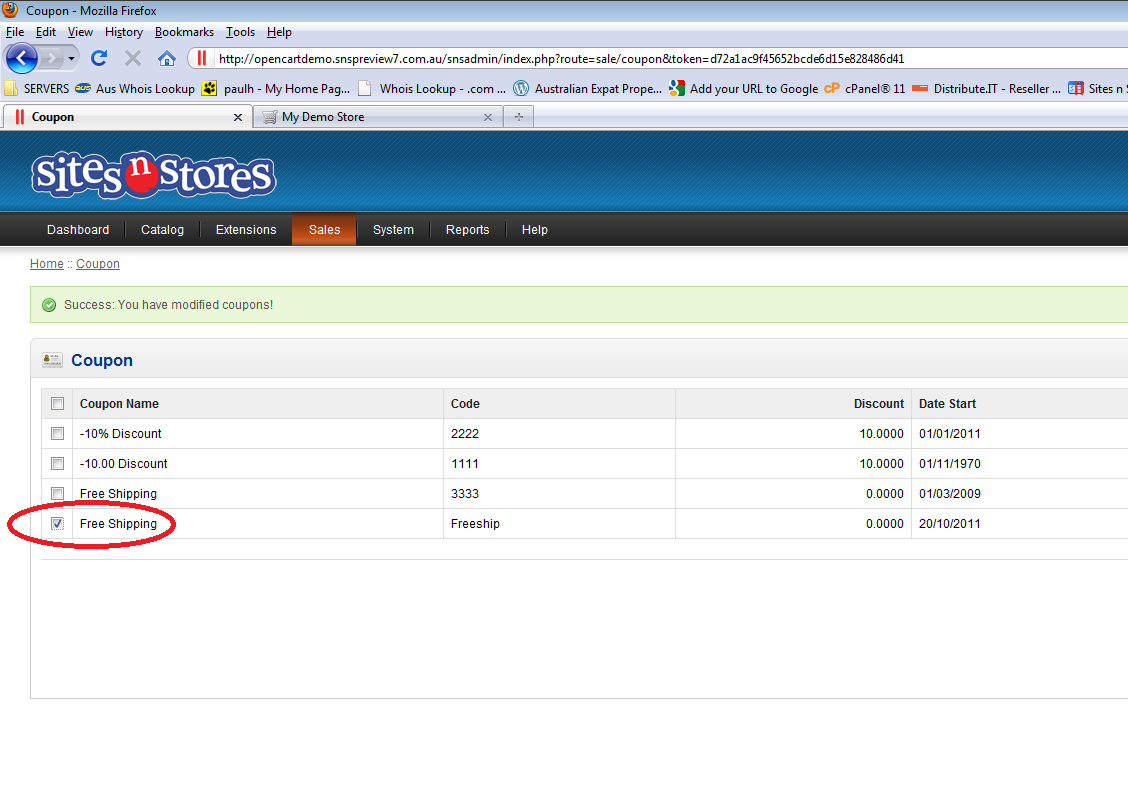Click the Sites n Stores logo
Screen dimensions: 1128x799
click(153, 175)
